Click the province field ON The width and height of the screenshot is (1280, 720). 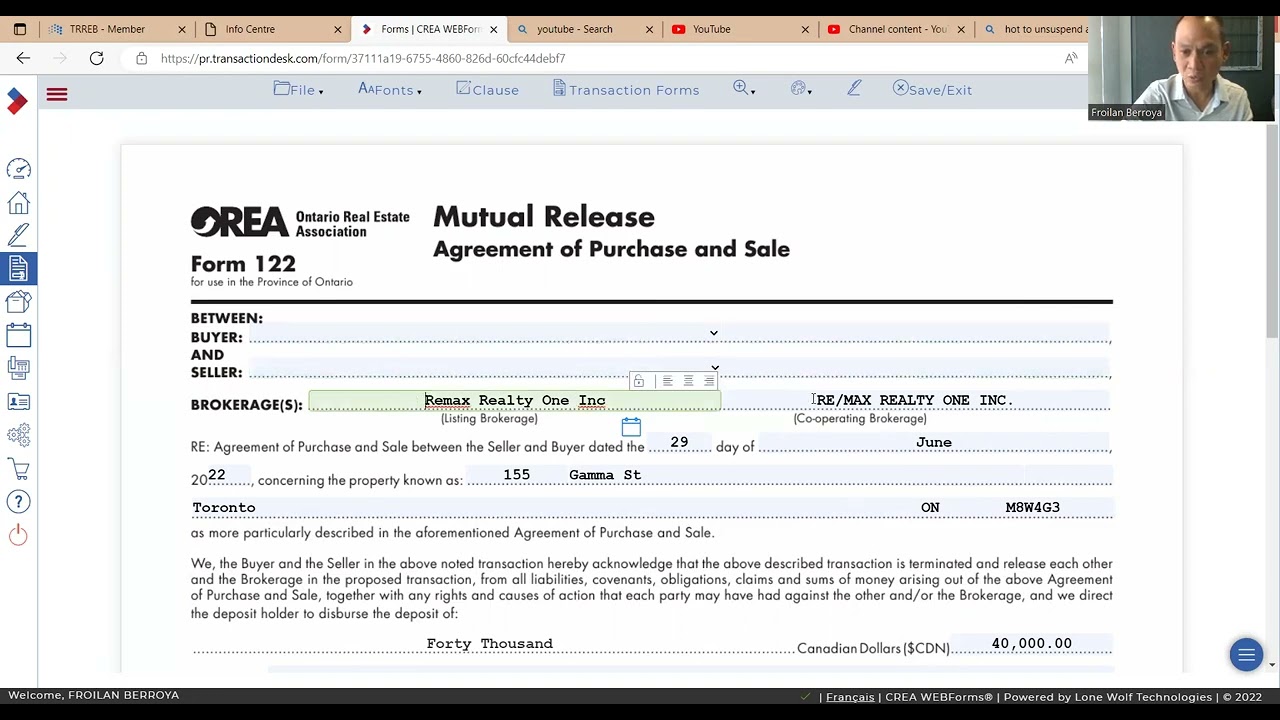(x=930, y=508)
